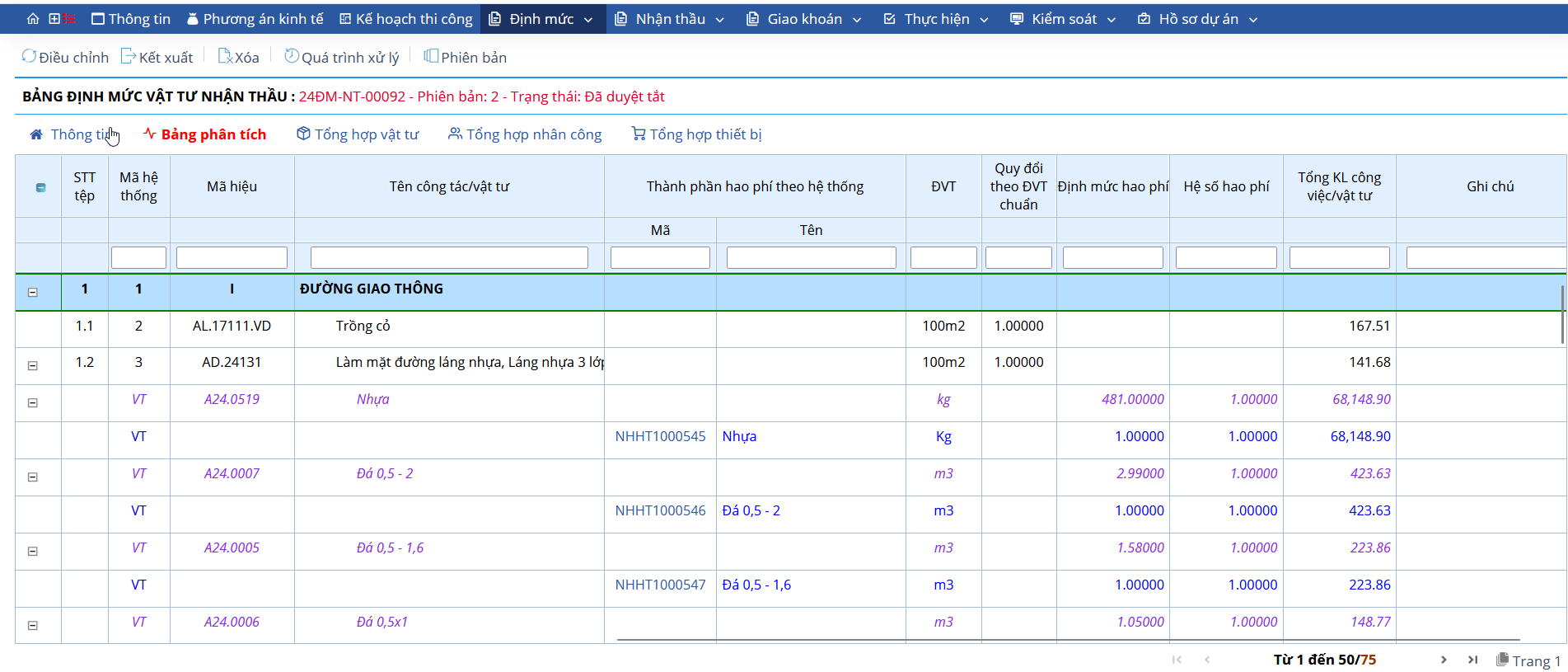Image resolution: width=1568 pixels, height=672 pixels.
Task: Jump to the last page icon
Action: (x=1473, y=660)
